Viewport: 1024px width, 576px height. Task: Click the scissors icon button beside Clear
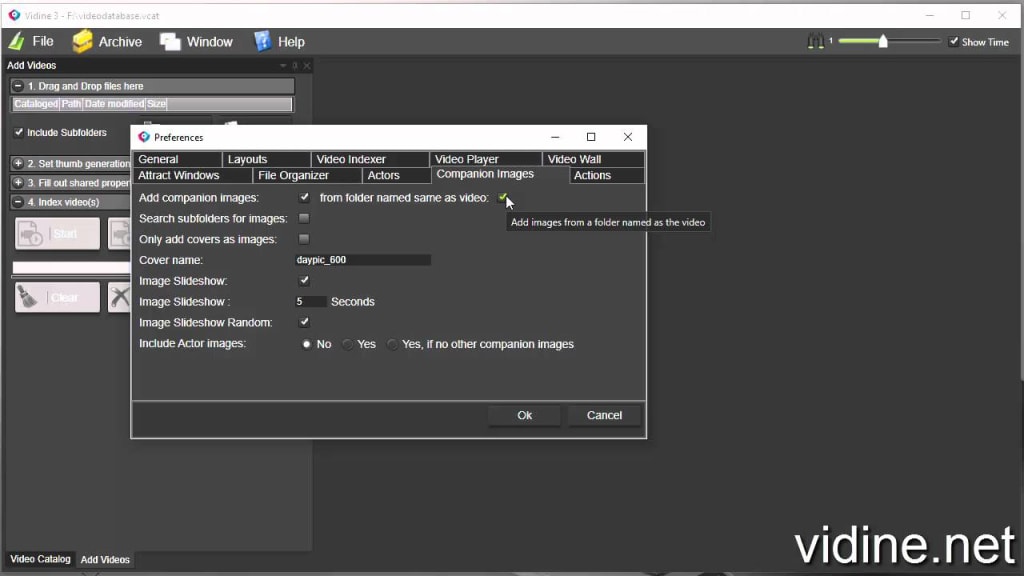click(x=120, y=298)
